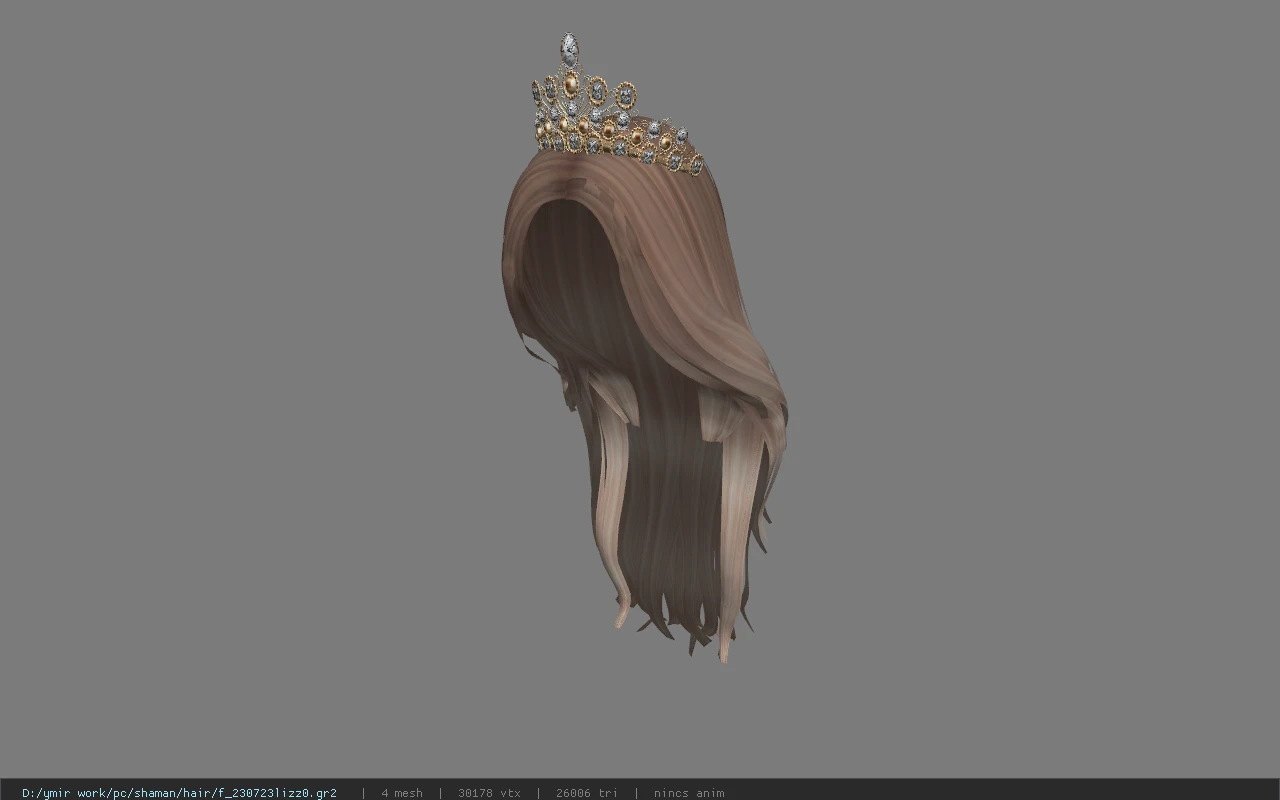Screen dimensions: 1280x800
Task: Click the 'nincs anim' status entry
Action: click(x=689, y=793)
